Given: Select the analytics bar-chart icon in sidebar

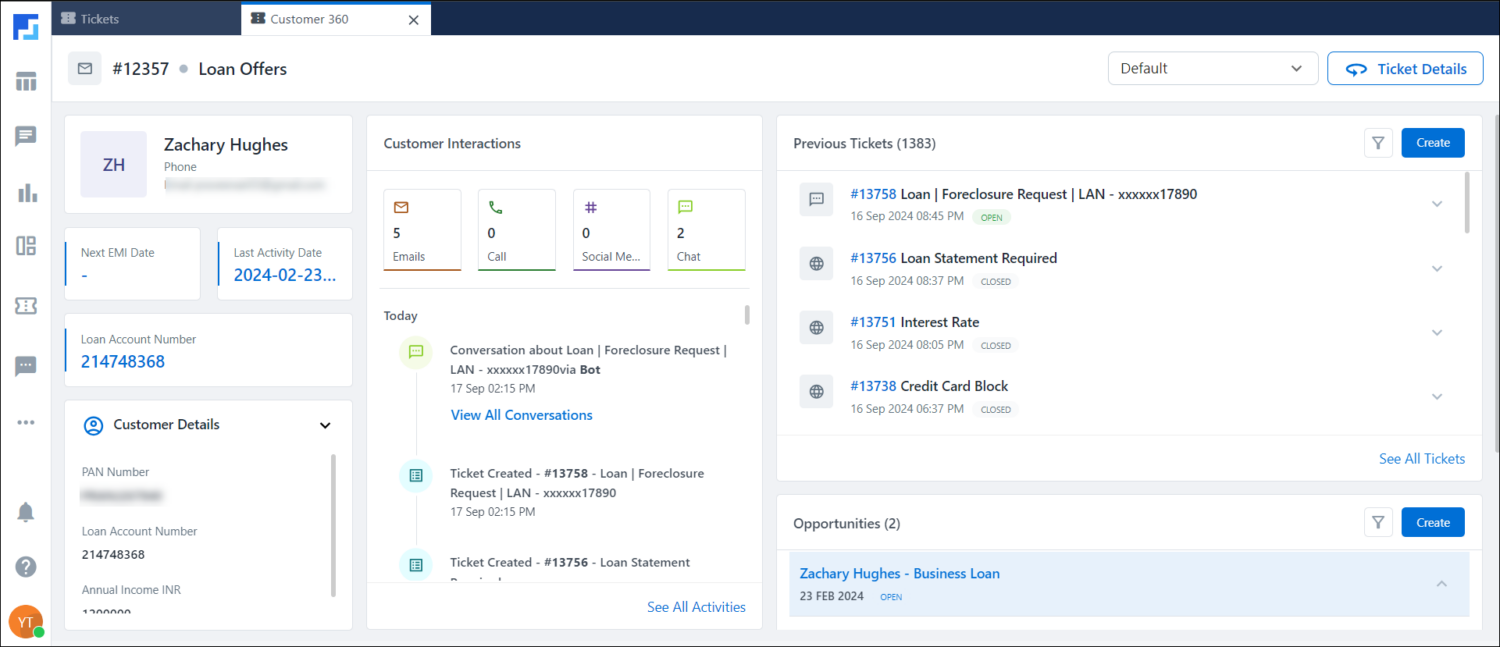Looking at the screenshot, I should pos(26,194).
